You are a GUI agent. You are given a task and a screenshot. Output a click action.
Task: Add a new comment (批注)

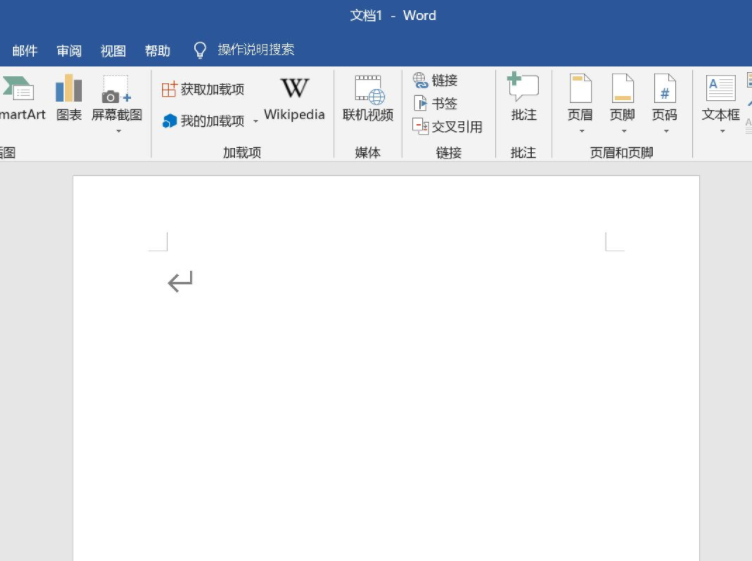point(523,98)
